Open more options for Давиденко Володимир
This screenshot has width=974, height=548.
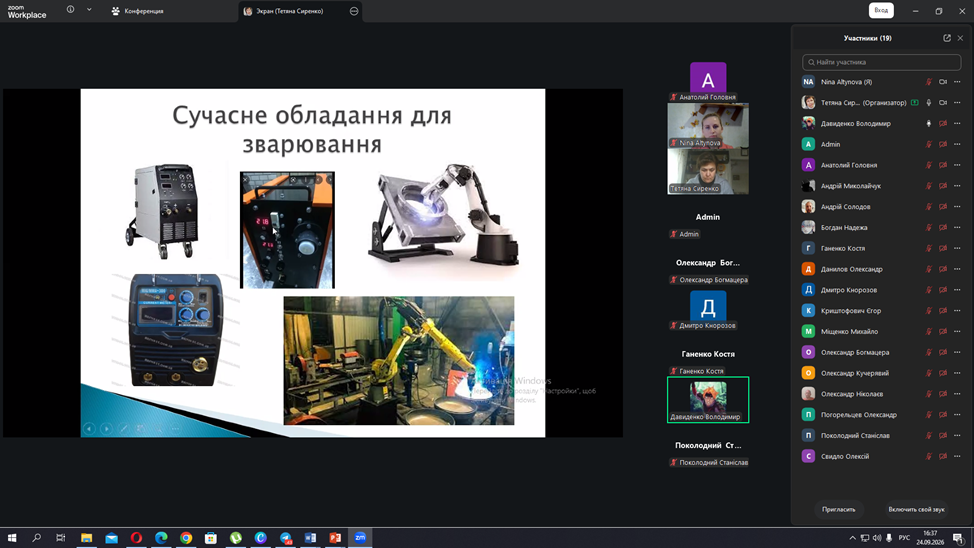[957, 124]
